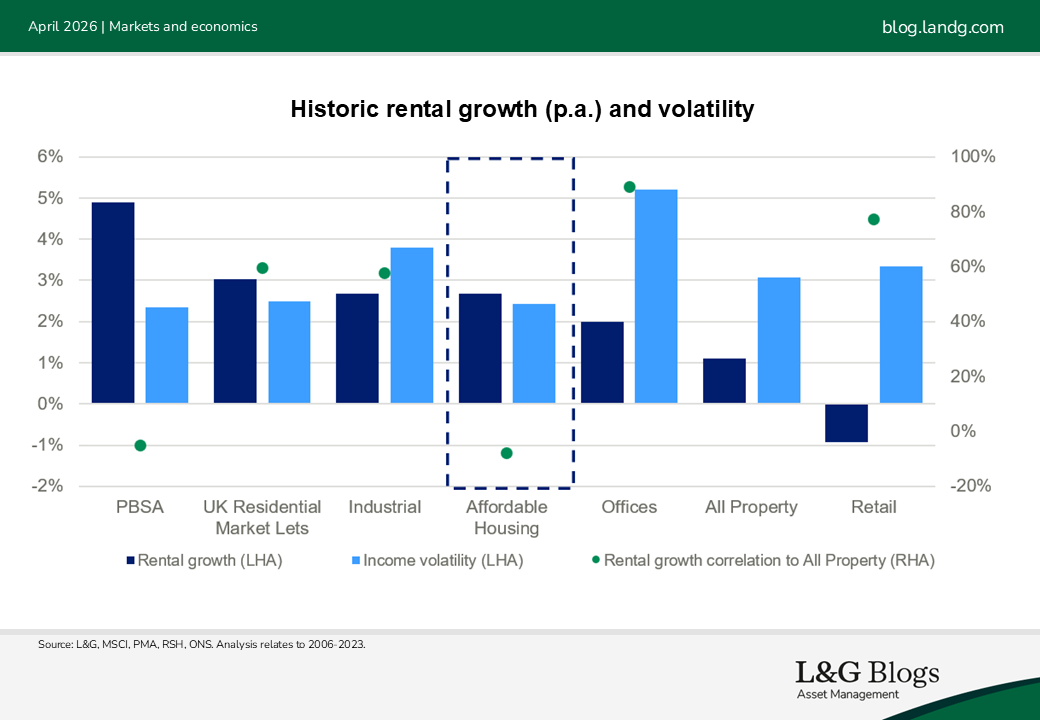This screenshot has width=1040, height=720.
Task: Select the Offices green correlation dot
Action: pyautogui.click(x=629, y=187)
